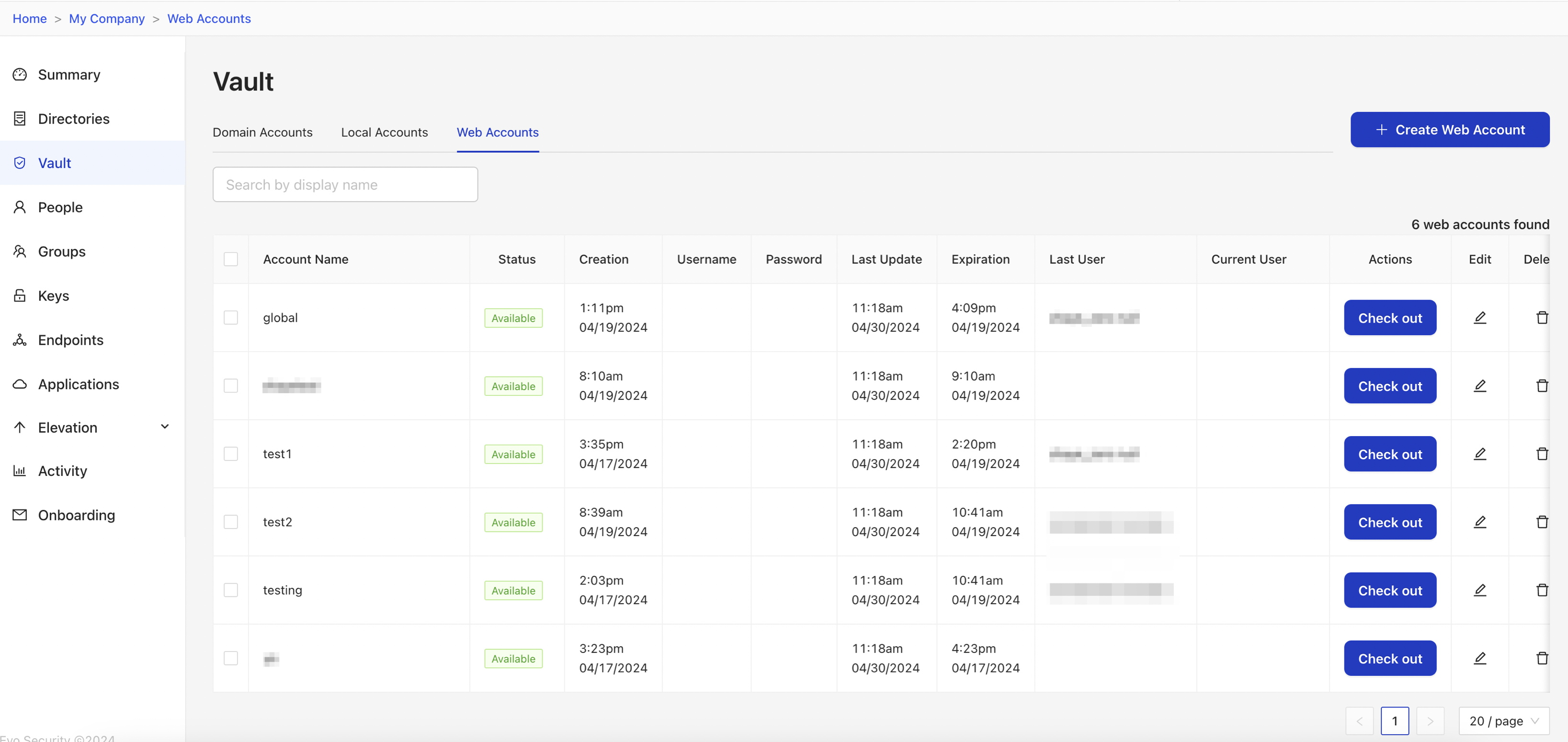This screenshot has height=742, width=1568.
Task: Select the global account row checkbox
Action: coord(231,317)
